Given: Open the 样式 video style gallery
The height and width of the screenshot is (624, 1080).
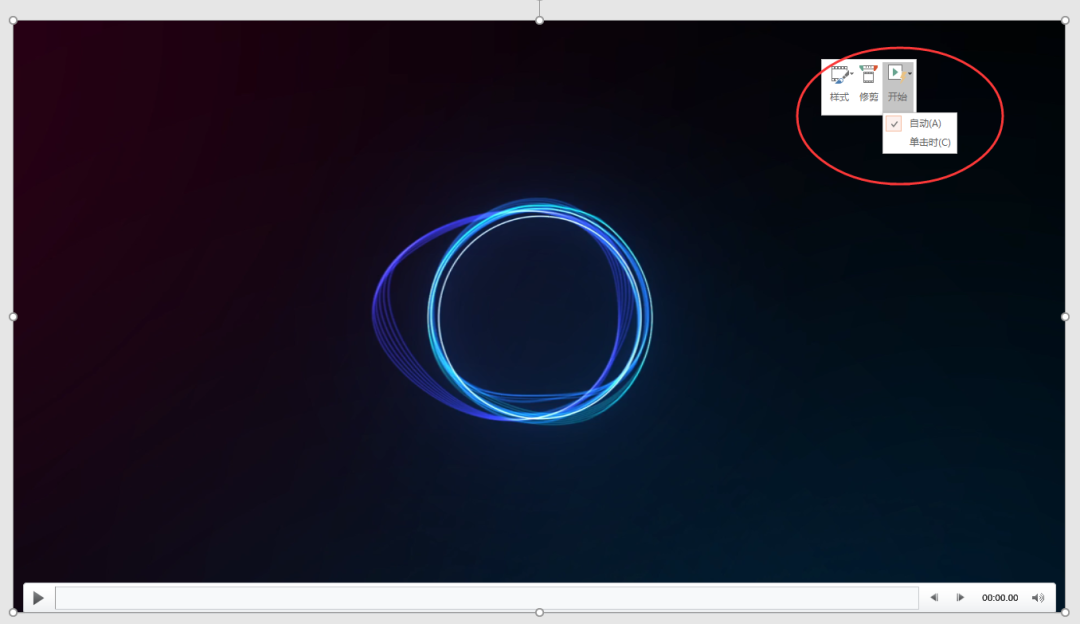Looking at the screenshot, I should tap(840, 84).
